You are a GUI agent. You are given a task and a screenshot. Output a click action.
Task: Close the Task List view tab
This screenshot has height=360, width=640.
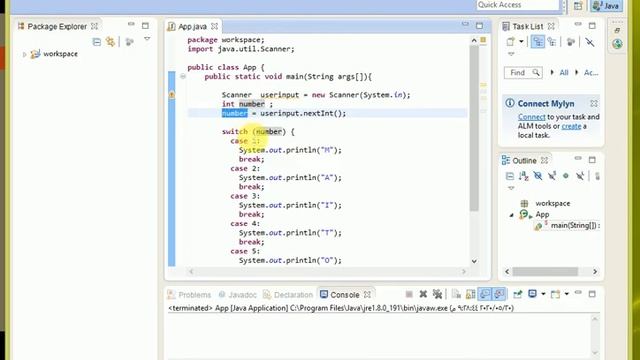[x=551, y=27]
